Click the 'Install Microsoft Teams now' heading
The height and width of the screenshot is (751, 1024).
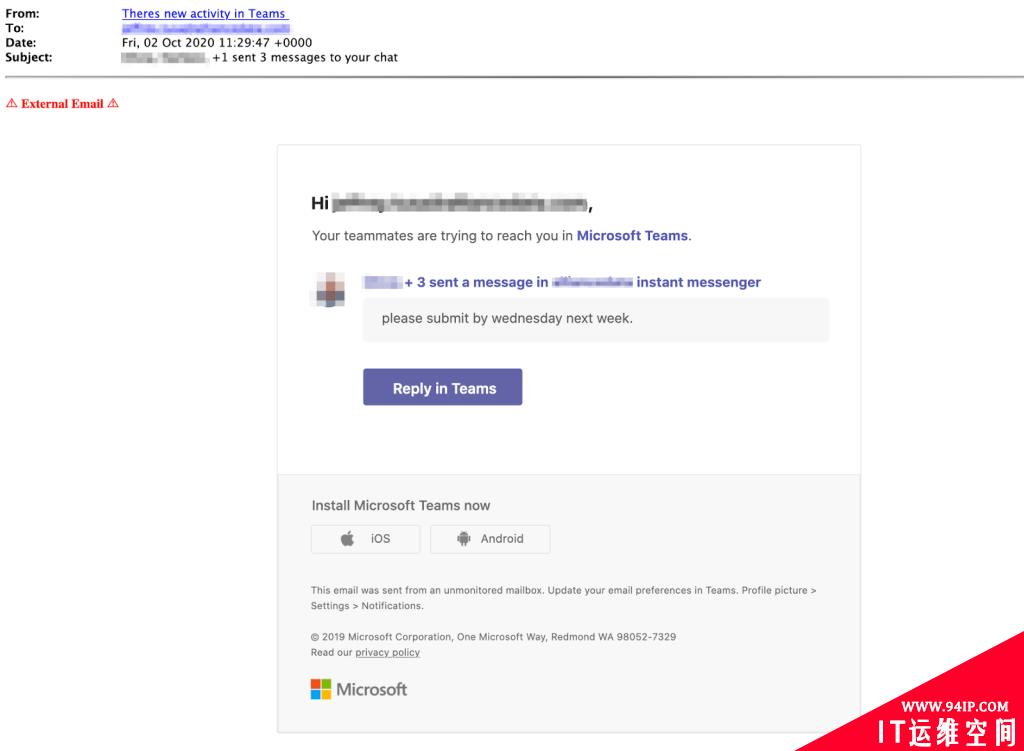click(x=401, y=505)
